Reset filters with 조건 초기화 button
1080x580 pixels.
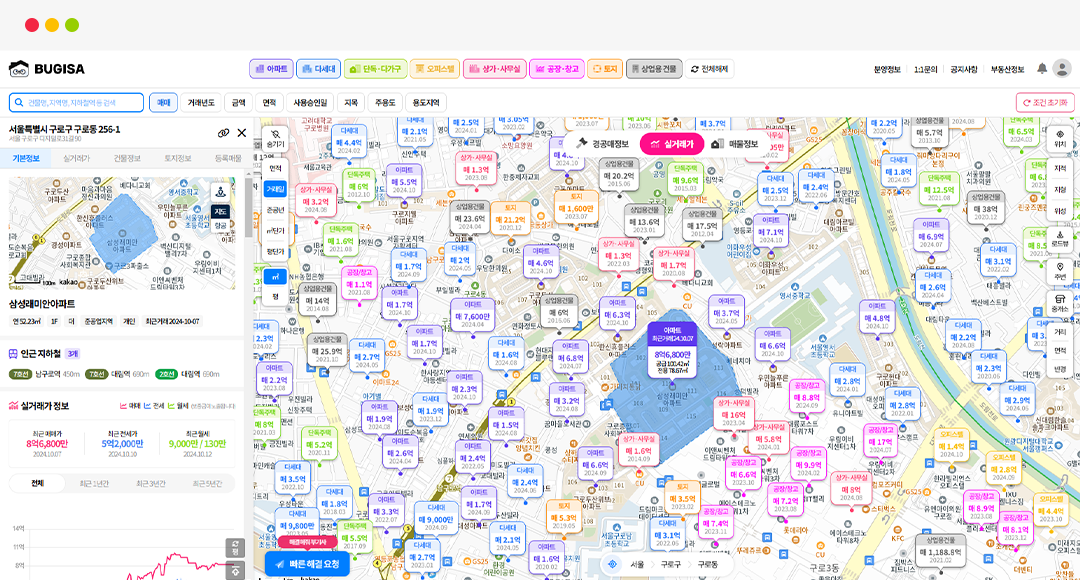(1045, 102)
